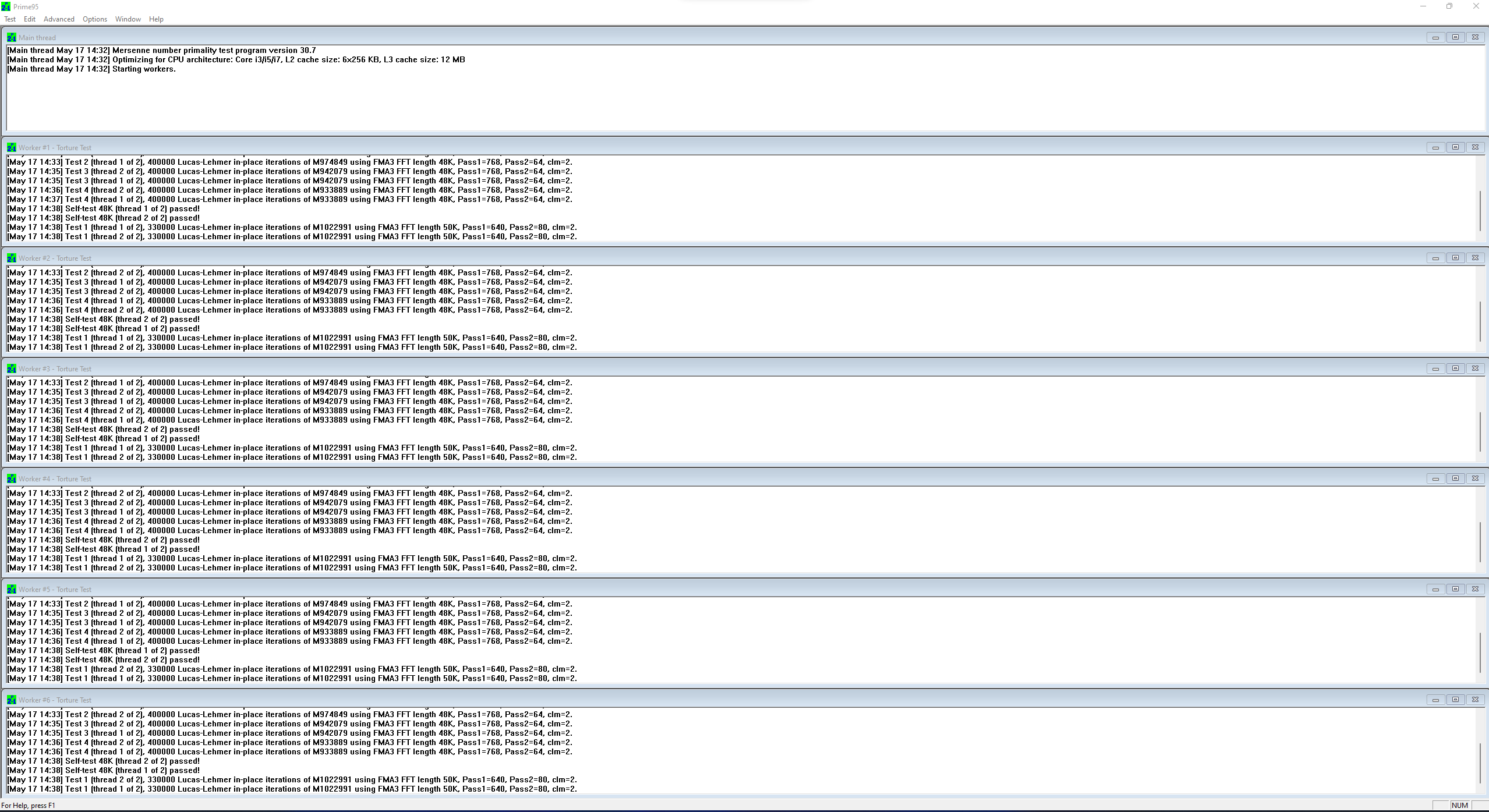Maximize the Worker #1 Torture Test window
This screenshot has width=1489, height=812.
1455,147
